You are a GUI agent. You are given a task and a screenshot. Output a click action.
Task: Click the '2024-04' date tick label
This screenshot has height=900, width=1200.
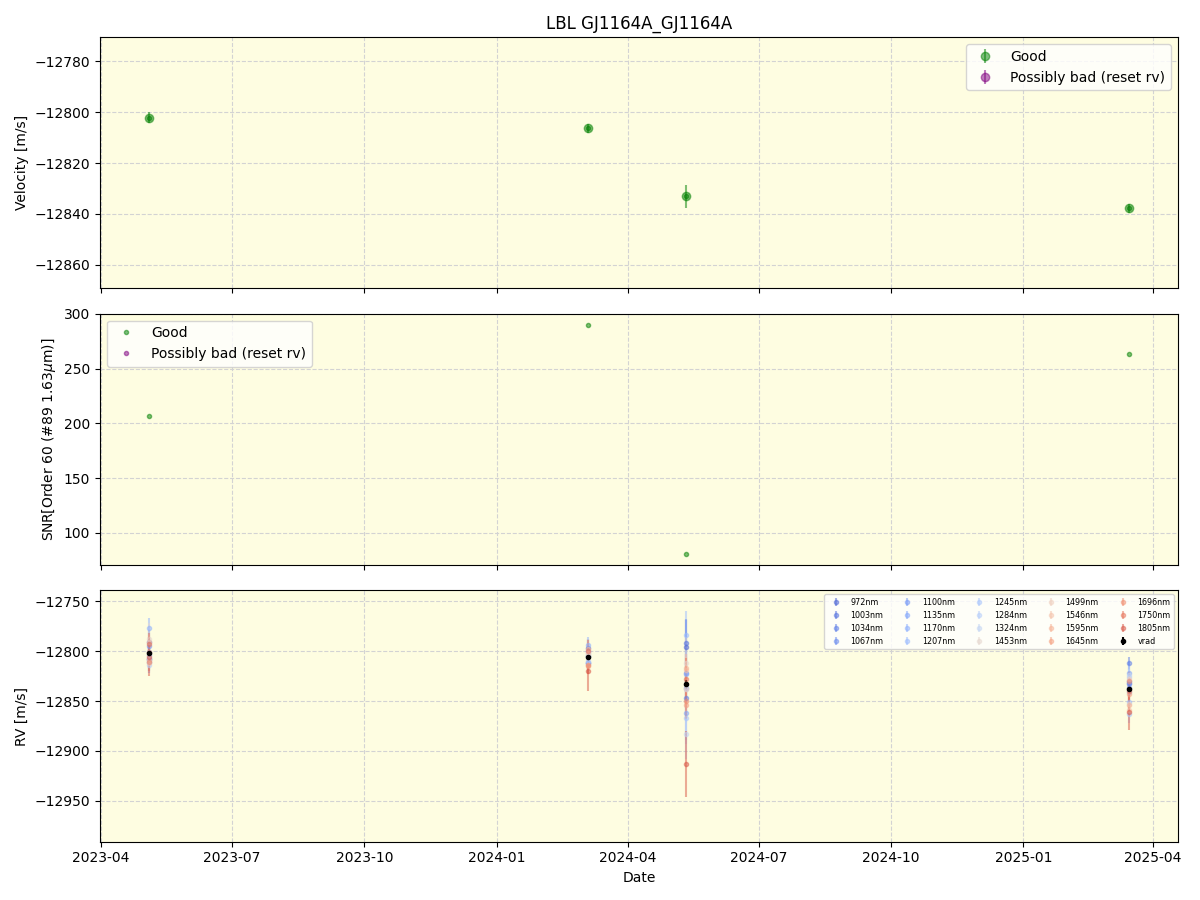(x=628, y=856)
